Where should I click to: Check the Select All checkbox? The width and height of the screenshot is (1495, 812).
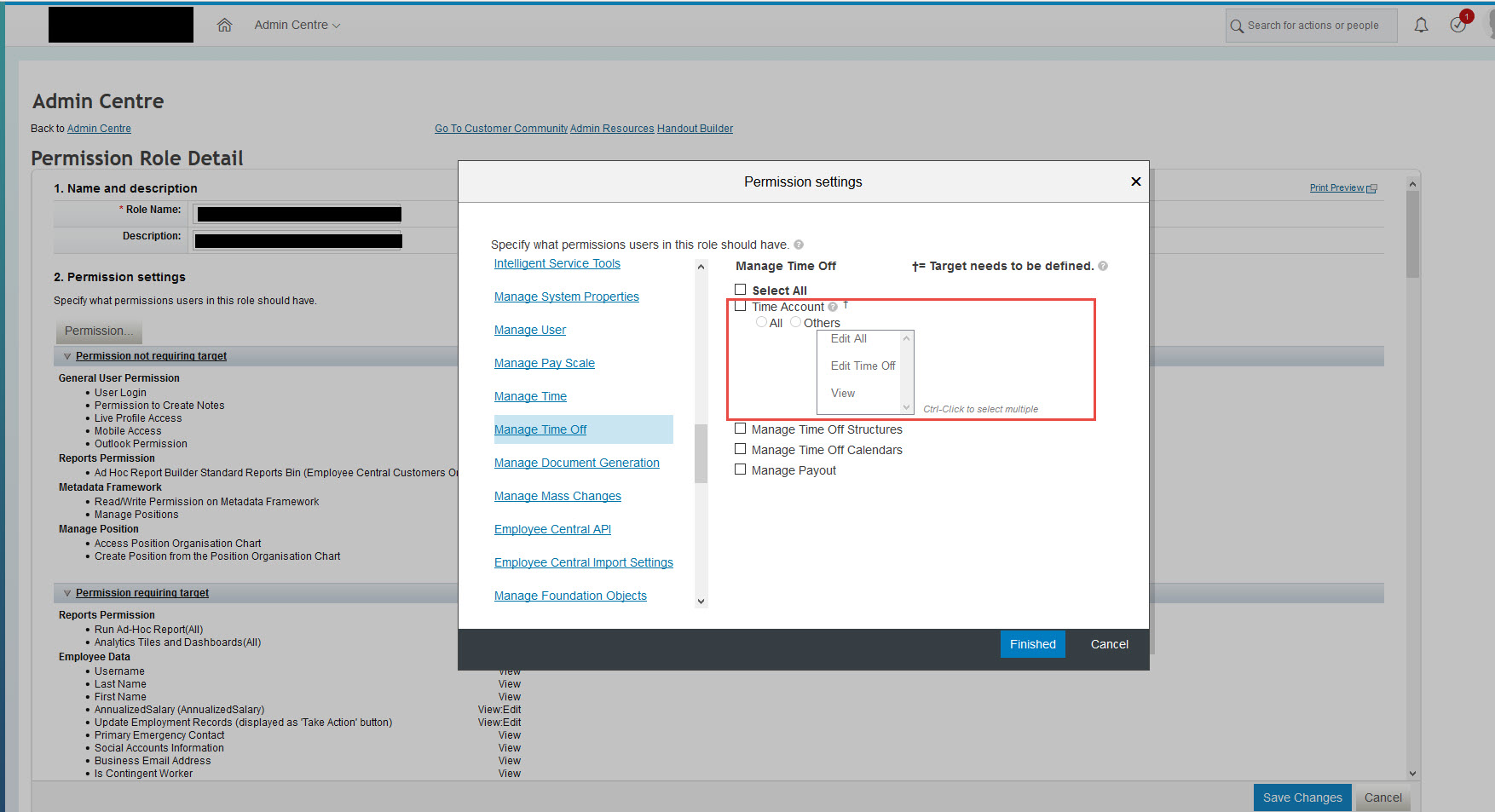click(x=741, y=290)
